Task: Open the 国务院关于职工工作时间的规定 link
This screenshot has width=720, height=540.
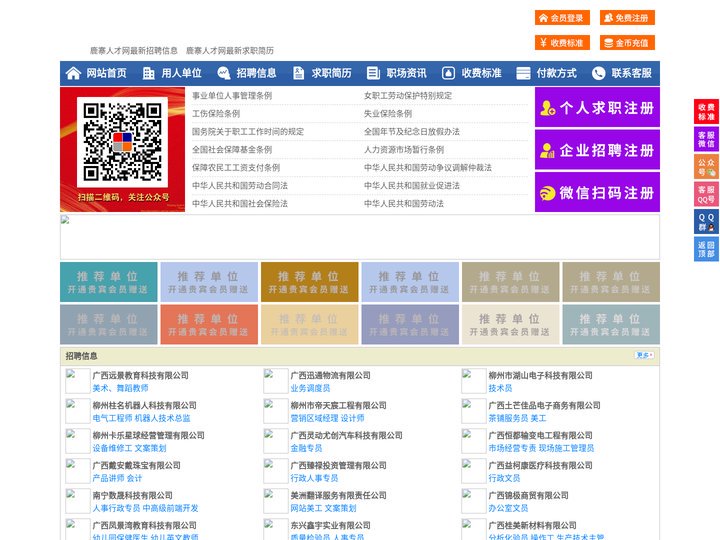Action: 248,131
